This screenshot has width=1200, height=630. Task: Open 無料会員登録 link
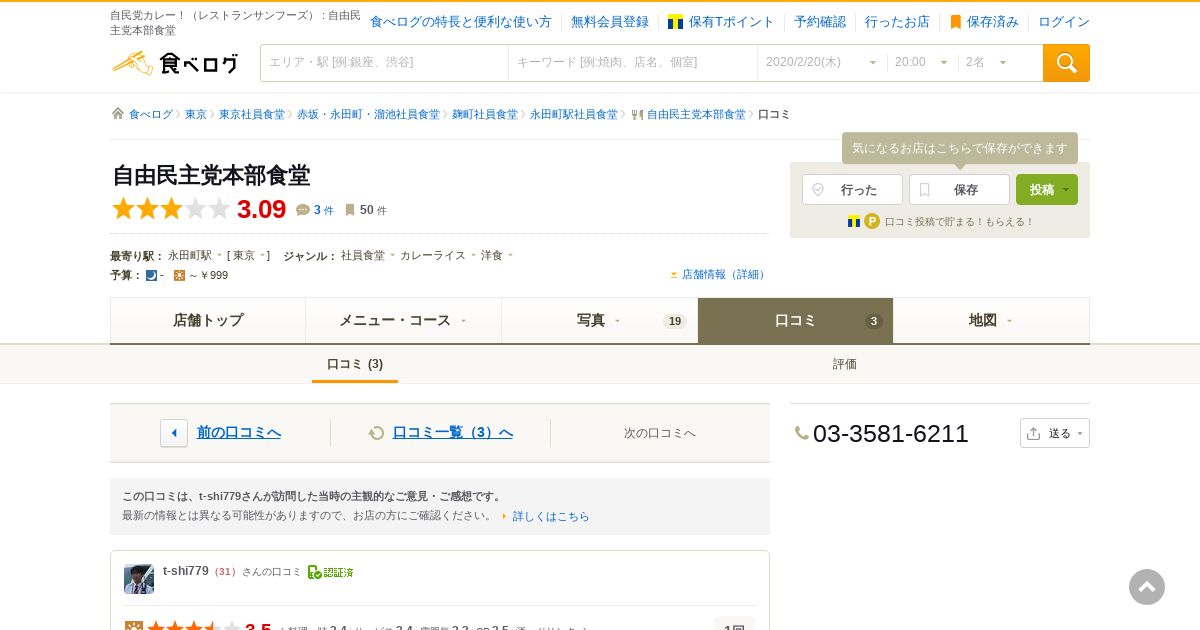click(610, 22)
